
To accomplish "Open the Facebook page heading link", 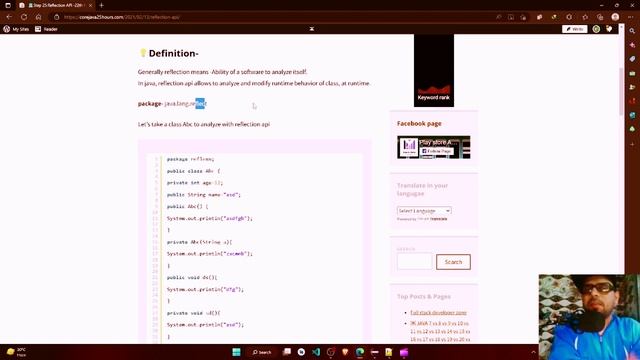I will coord(419,123).
